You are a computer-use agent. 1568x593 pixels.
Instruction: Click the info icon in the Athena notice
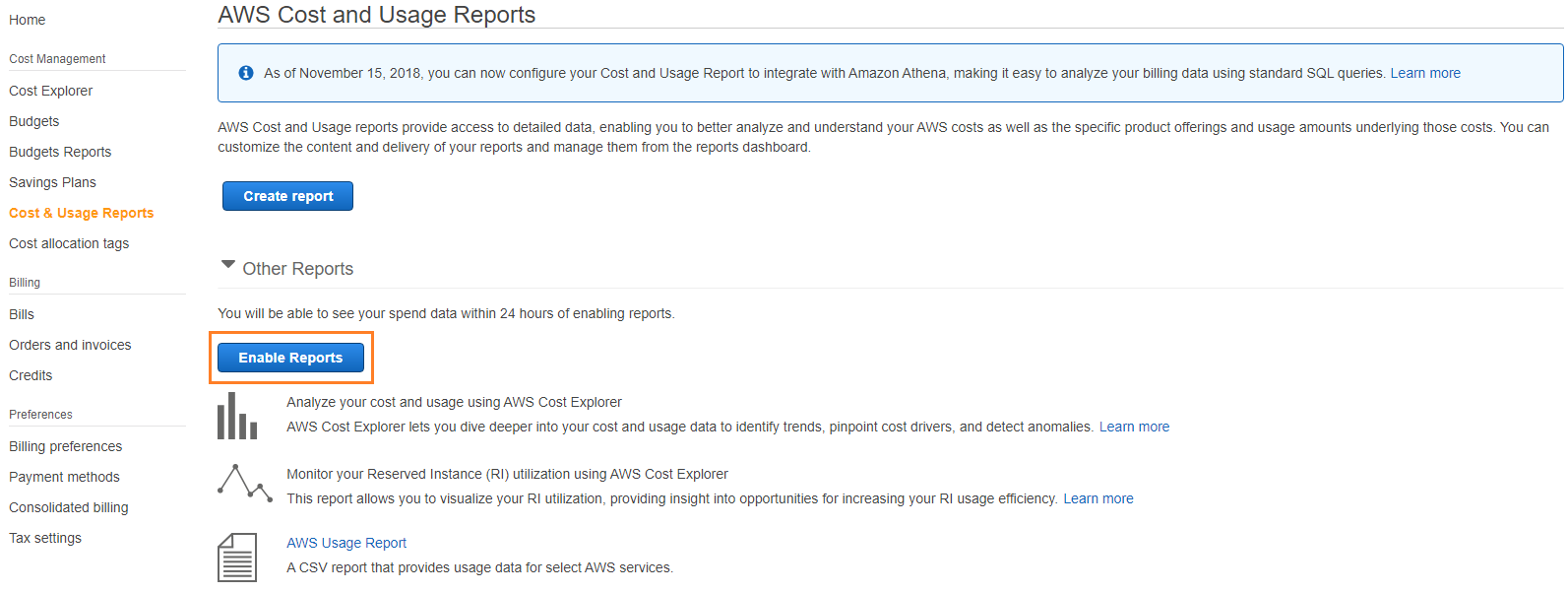pos(246,73)
